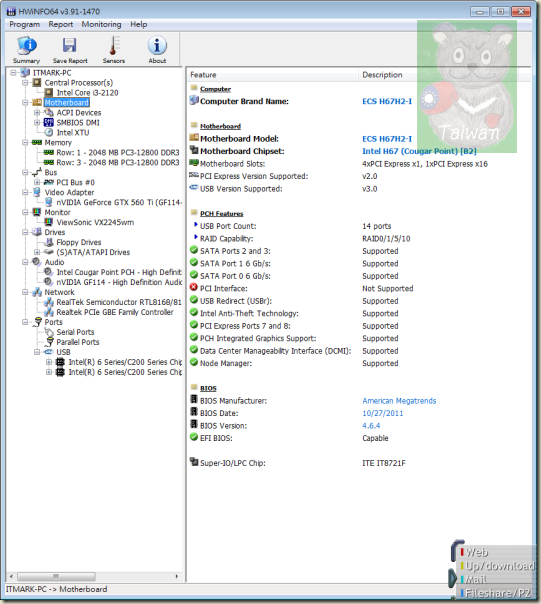The image size is (541, 604).
Task: Select the ITMARK-PC computer icon in tree
Action: (25, 72)
